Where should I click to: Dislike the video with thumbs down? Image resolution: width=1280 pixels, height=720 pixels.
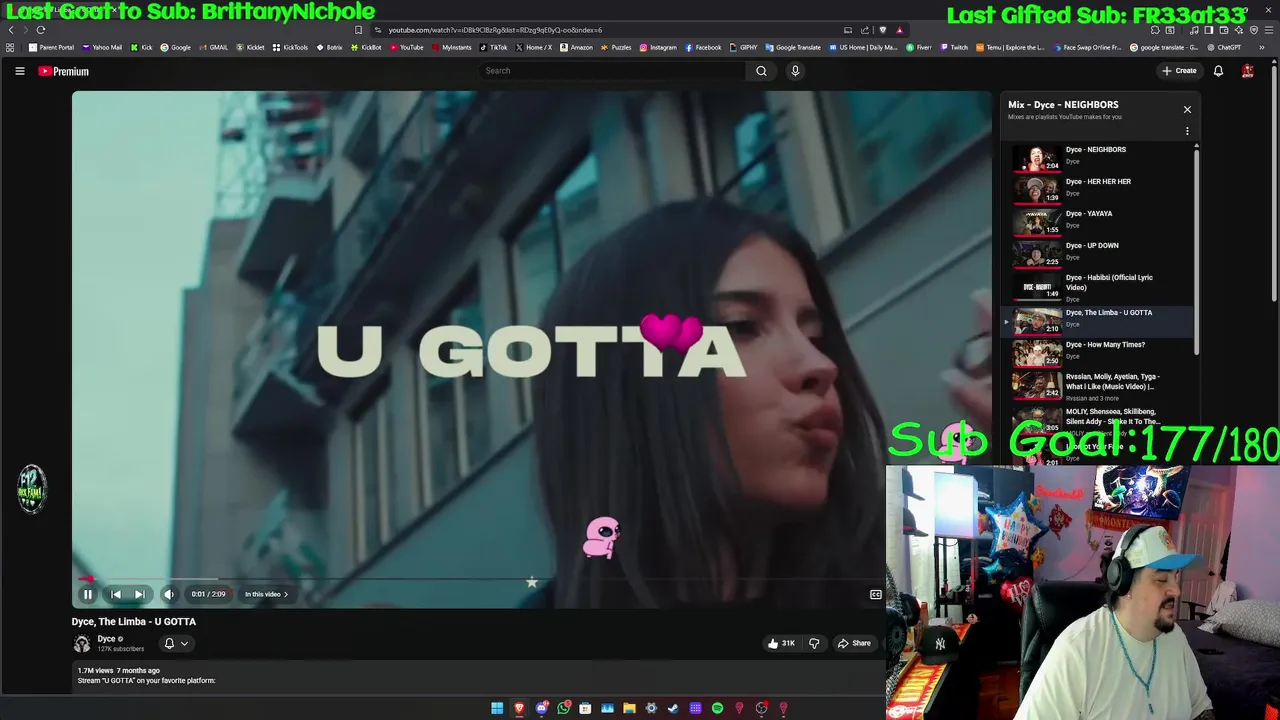pos(813,643)
